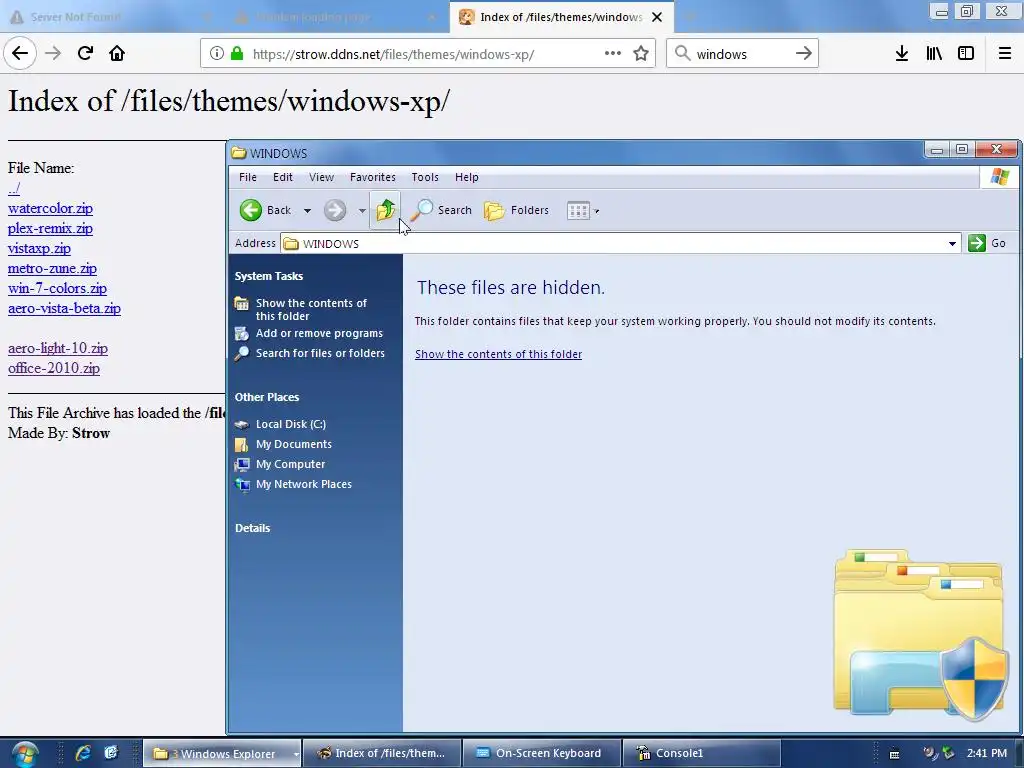Toggle the Folders pane in Explorer toolbar
This screenshot has width=1024, height=768.
517,210
